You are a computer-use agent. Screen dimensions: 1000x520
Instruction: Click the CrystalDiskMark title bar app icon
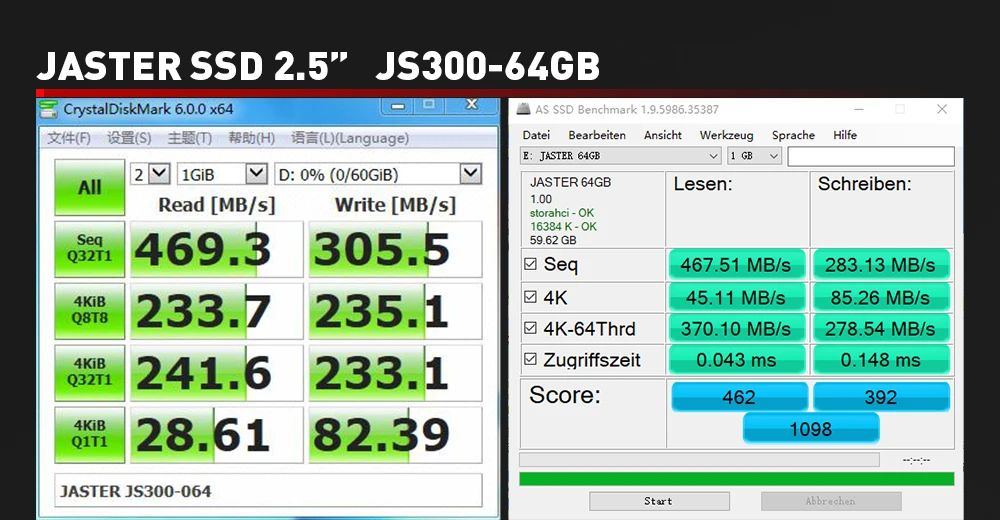[48, 109]
